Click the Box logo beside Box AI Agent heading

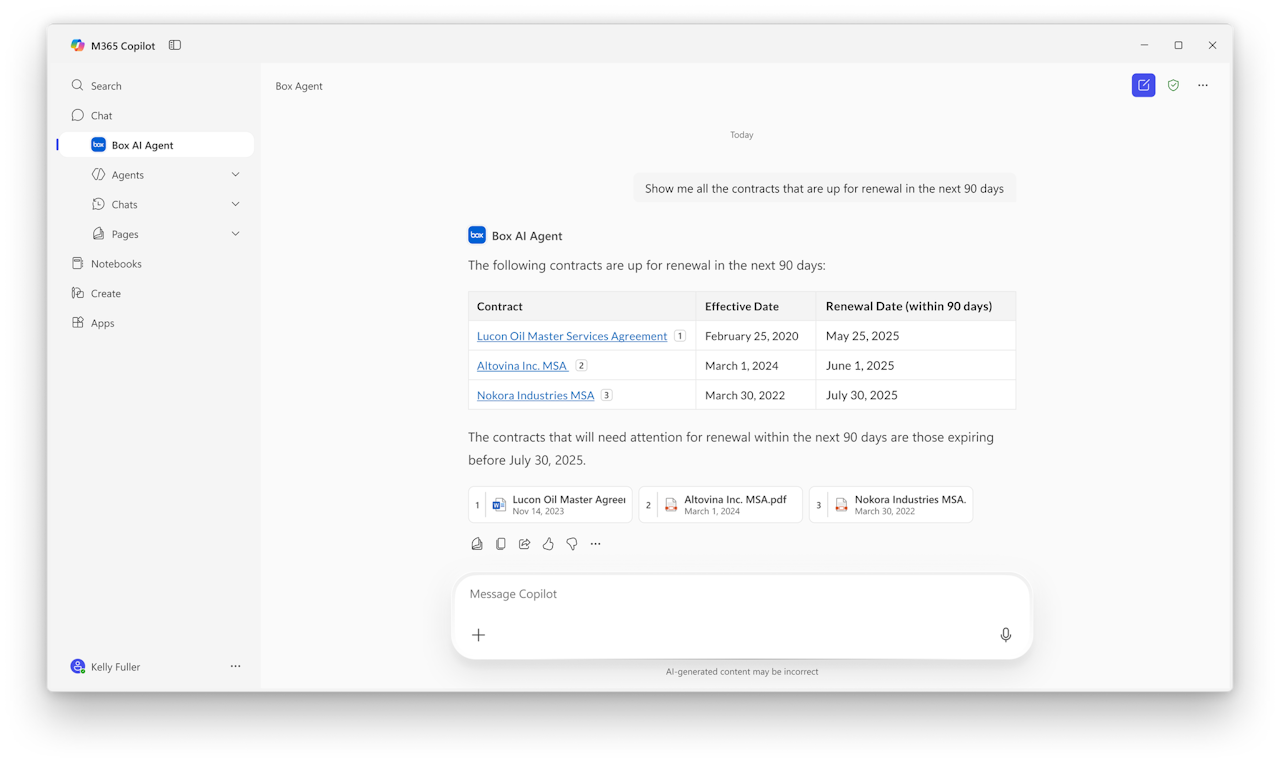pos(477,235)
